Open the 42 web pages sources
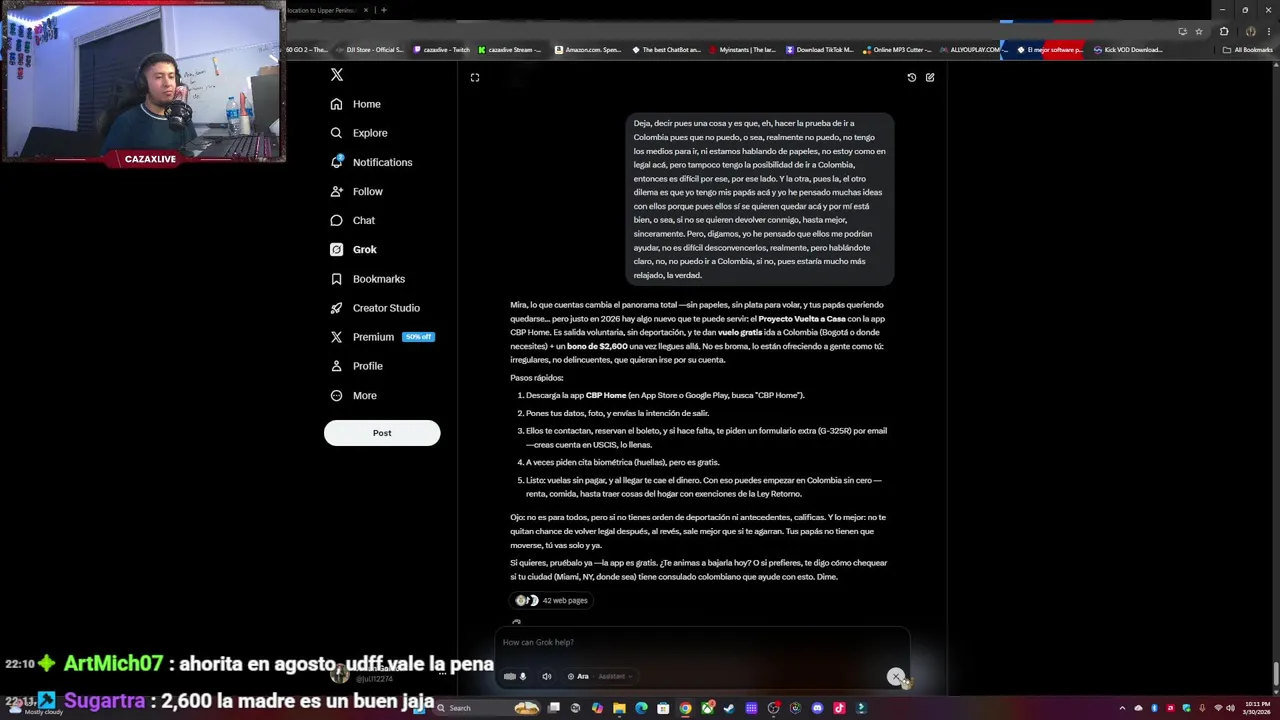This screenshot has width=1280, height=720. click(x=552, y=600)
